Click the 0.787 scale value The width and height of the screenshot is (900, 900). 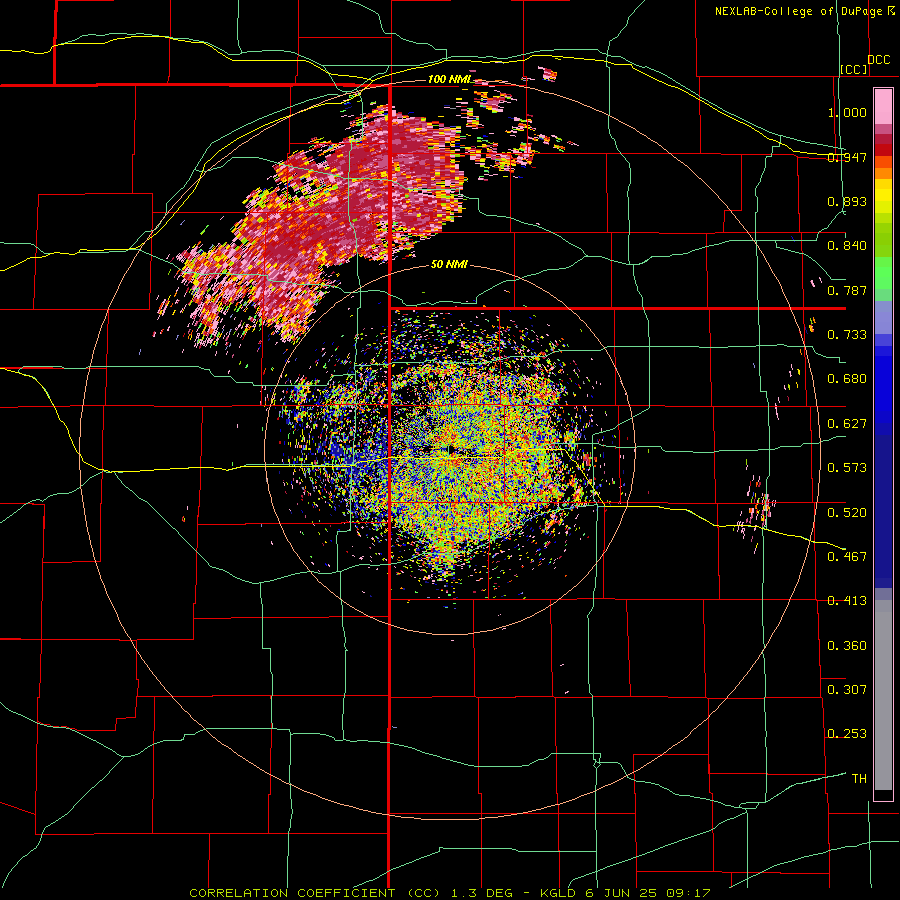(847, 290)
